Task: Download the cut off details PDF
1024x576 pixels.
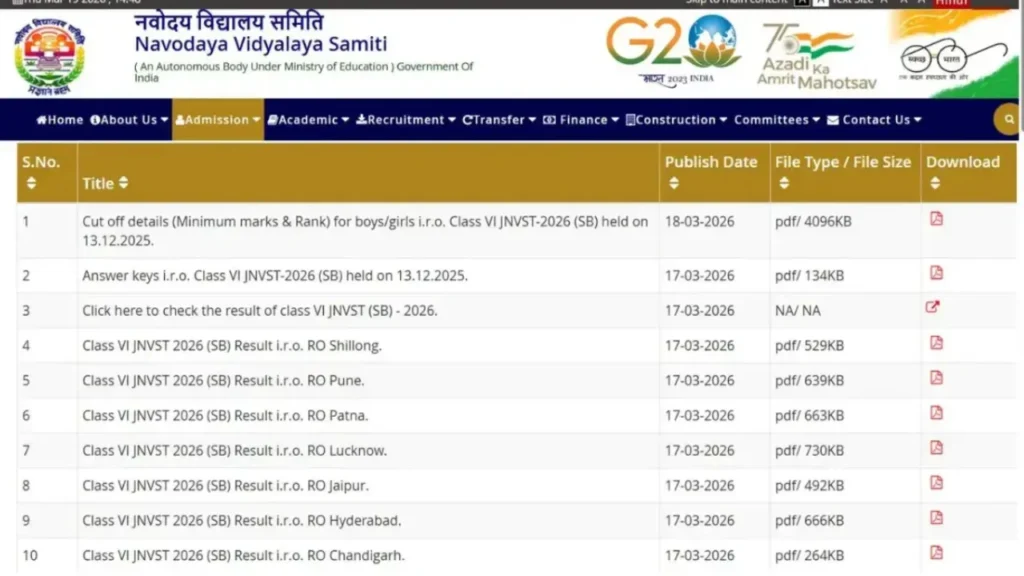Action: coord(936,219)
